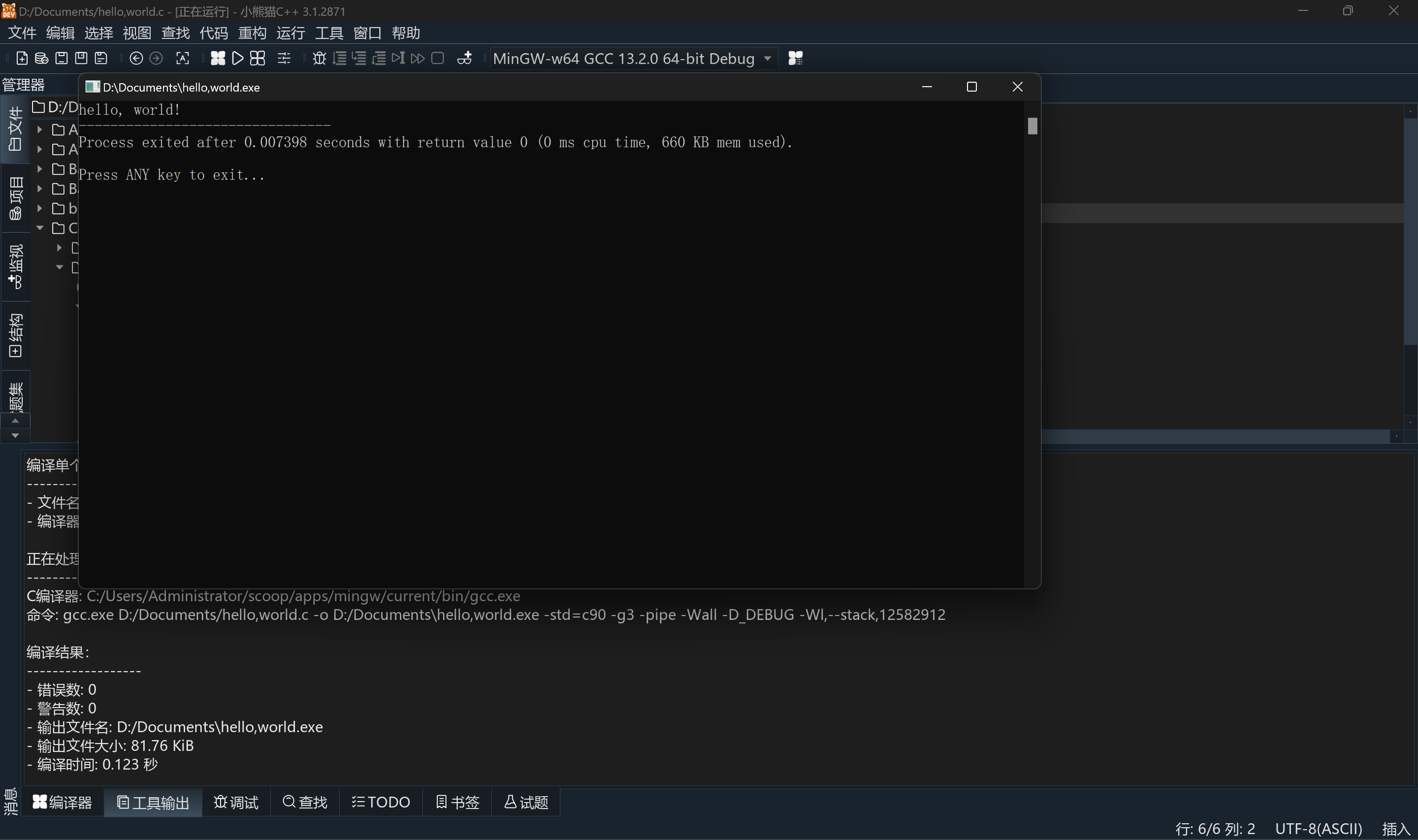The width and height of the screenshot is (1418, 840).
Task: Click the console window scrollbar thumb
Action: 1032,126
